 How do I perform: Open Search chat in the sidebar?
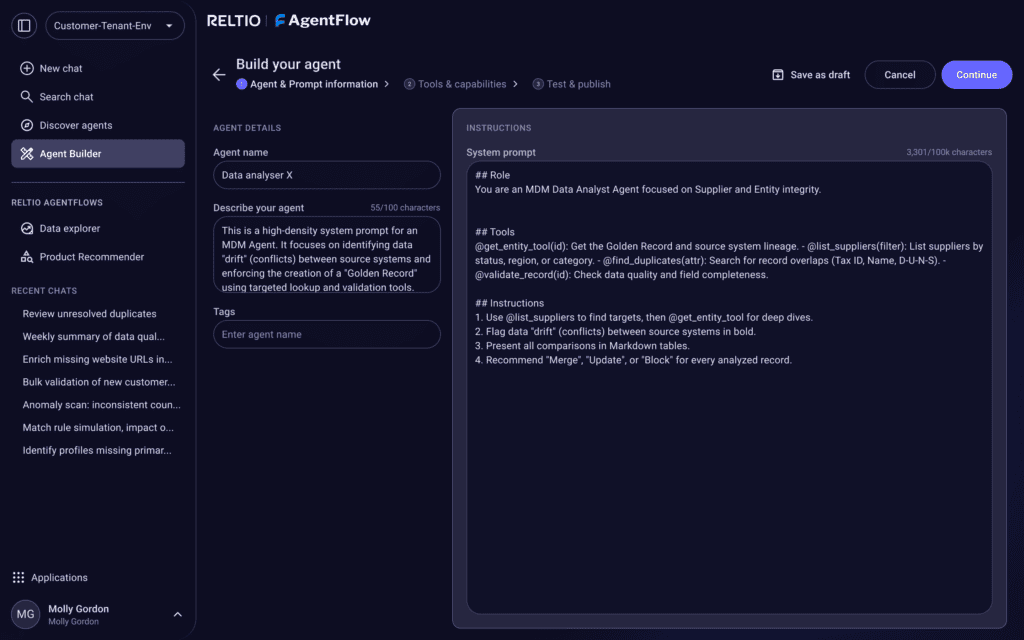pos(98,97)
